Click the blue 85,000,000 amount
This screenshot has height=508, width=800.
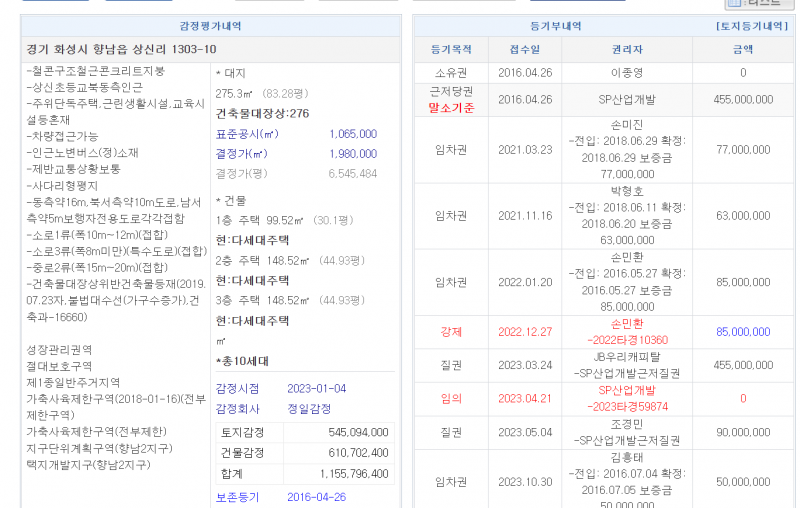pos(743,332)
